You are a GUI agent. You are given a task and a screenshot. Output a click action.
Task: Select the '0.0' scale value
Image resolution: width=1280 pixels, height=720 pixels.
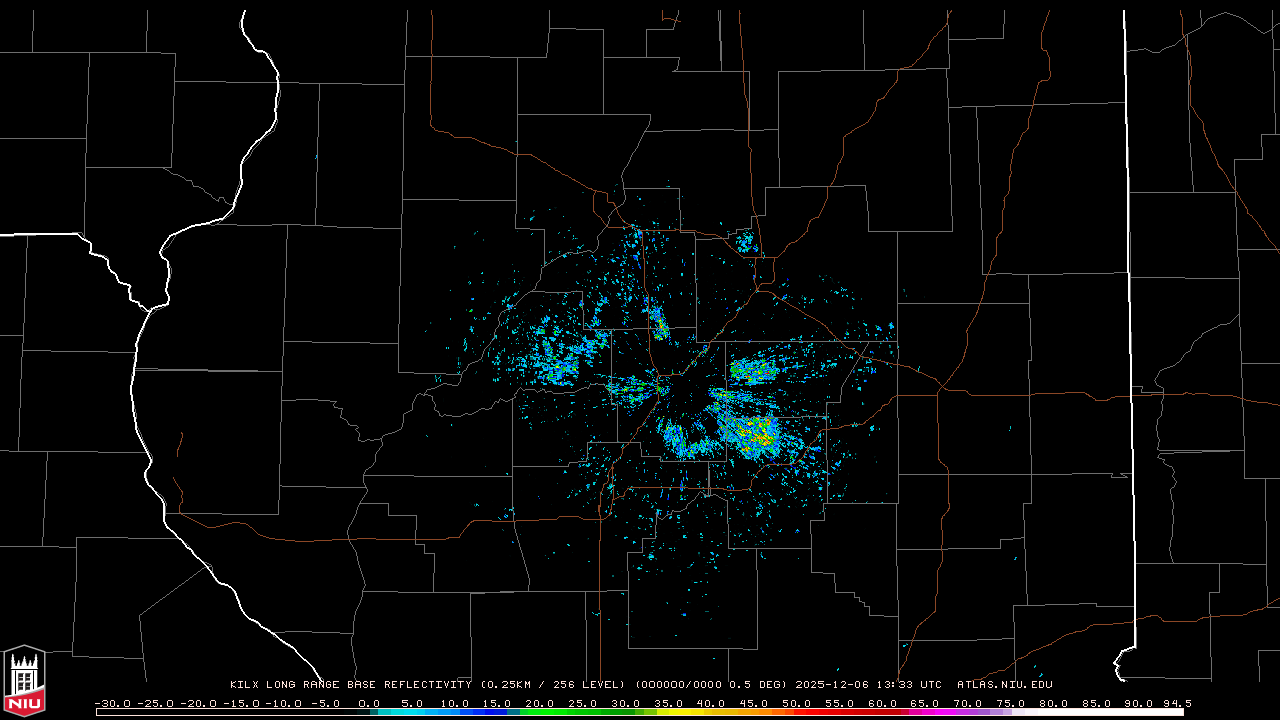369,703
